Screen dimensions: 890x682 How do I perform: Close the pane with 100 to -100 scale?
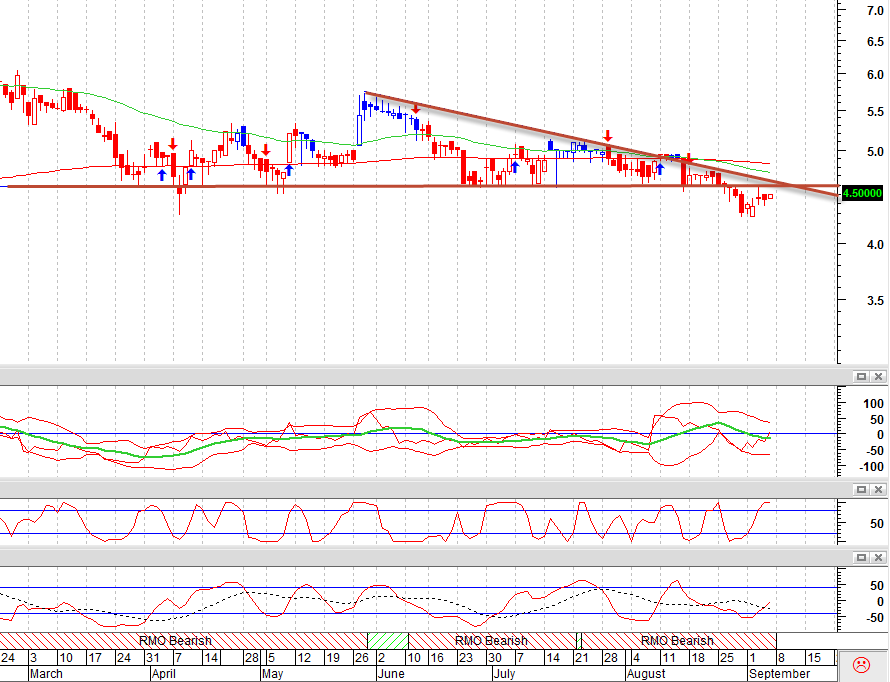click(878, 376)
